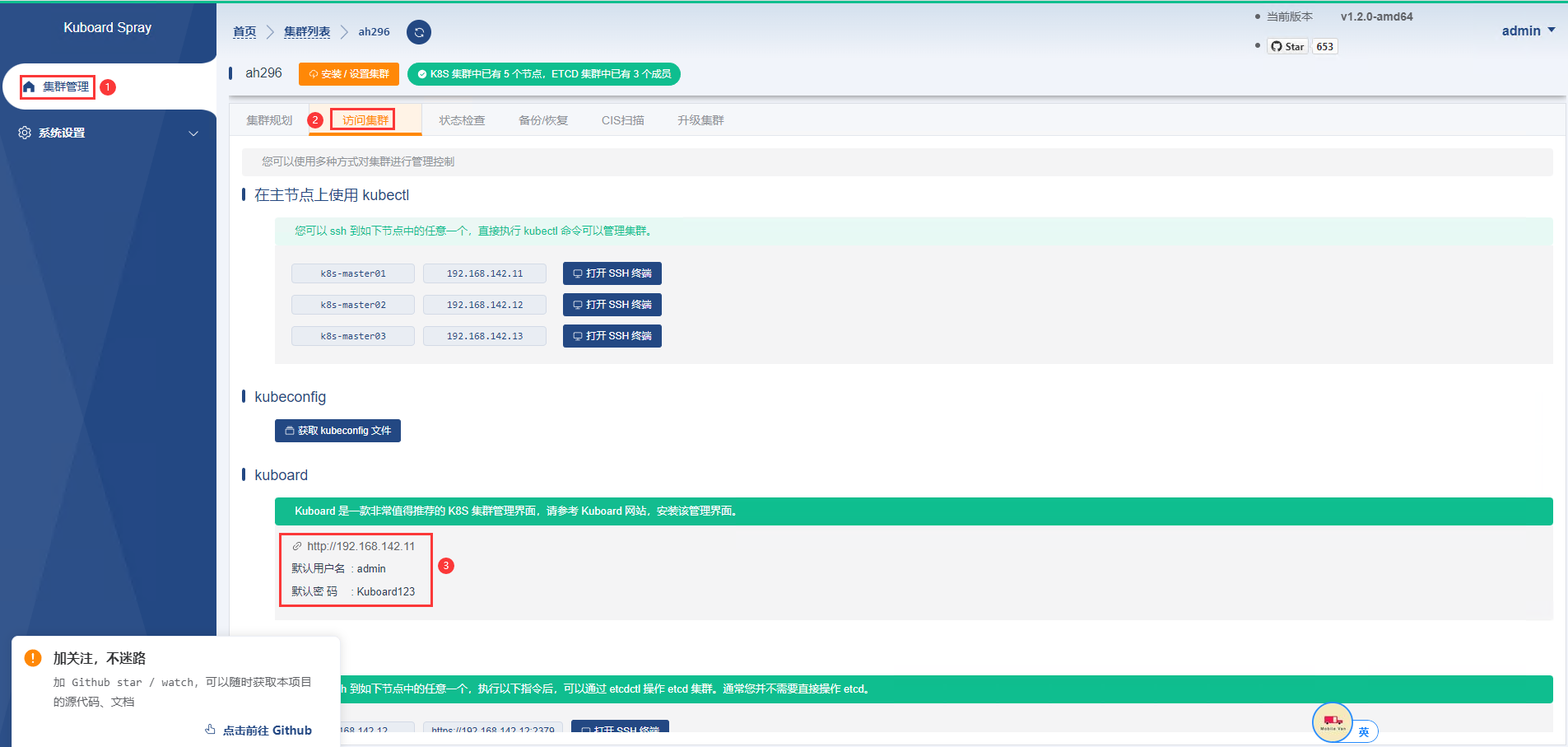Click the k8s-master01 node name tag

point(353,273)
